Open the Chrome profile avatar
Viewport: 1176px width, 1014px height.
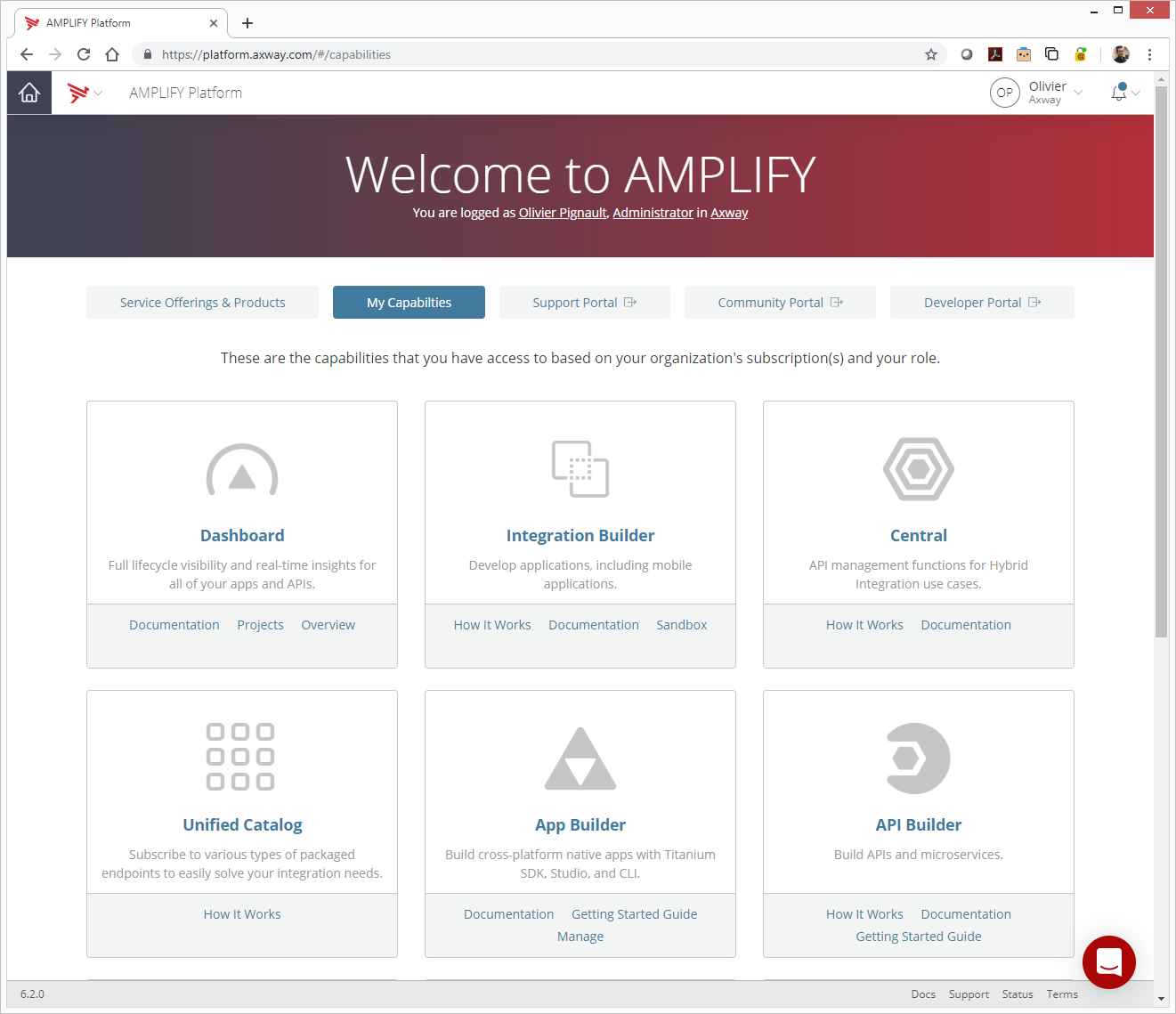click(x=1121, y=54)
